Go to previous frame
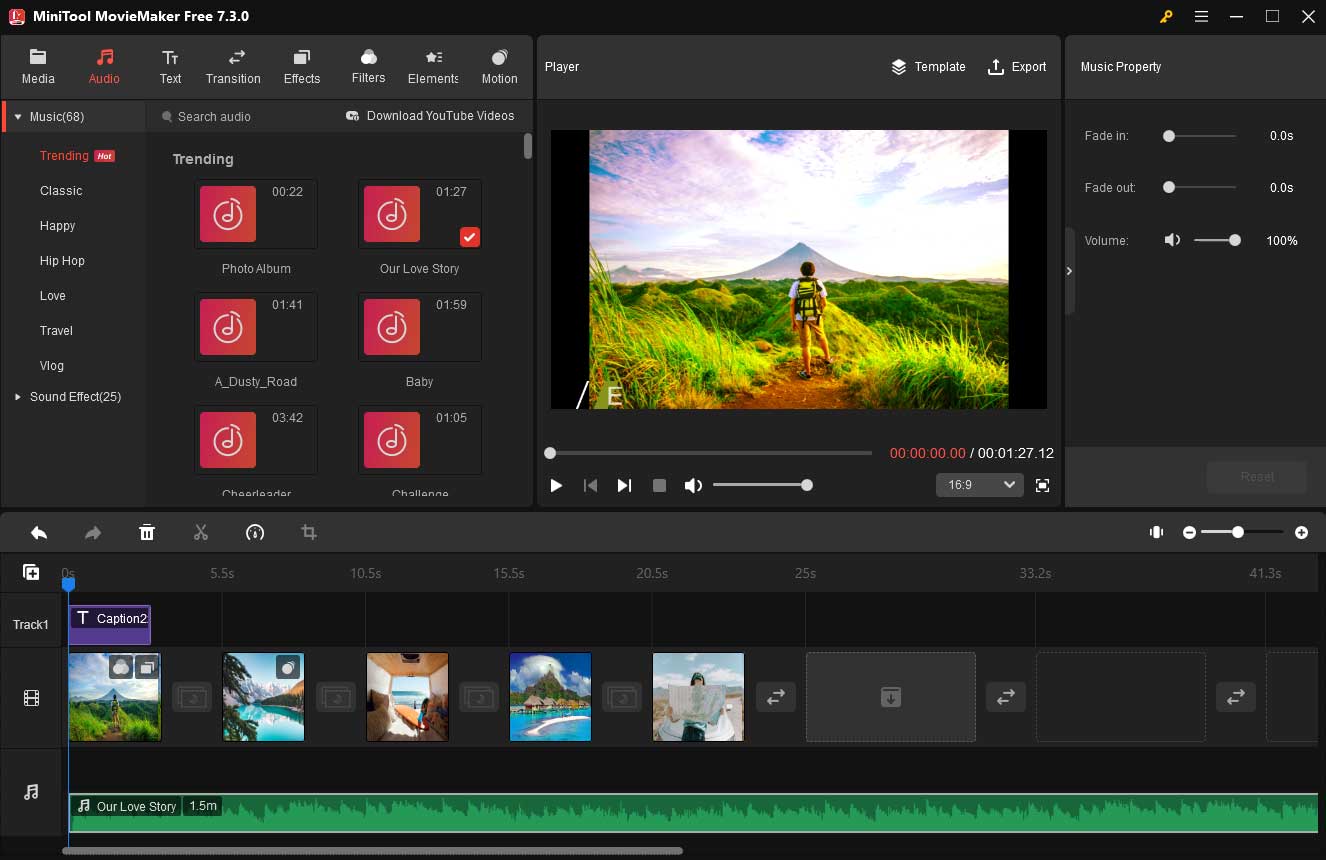1326x860 pixels. pos(590,485)
